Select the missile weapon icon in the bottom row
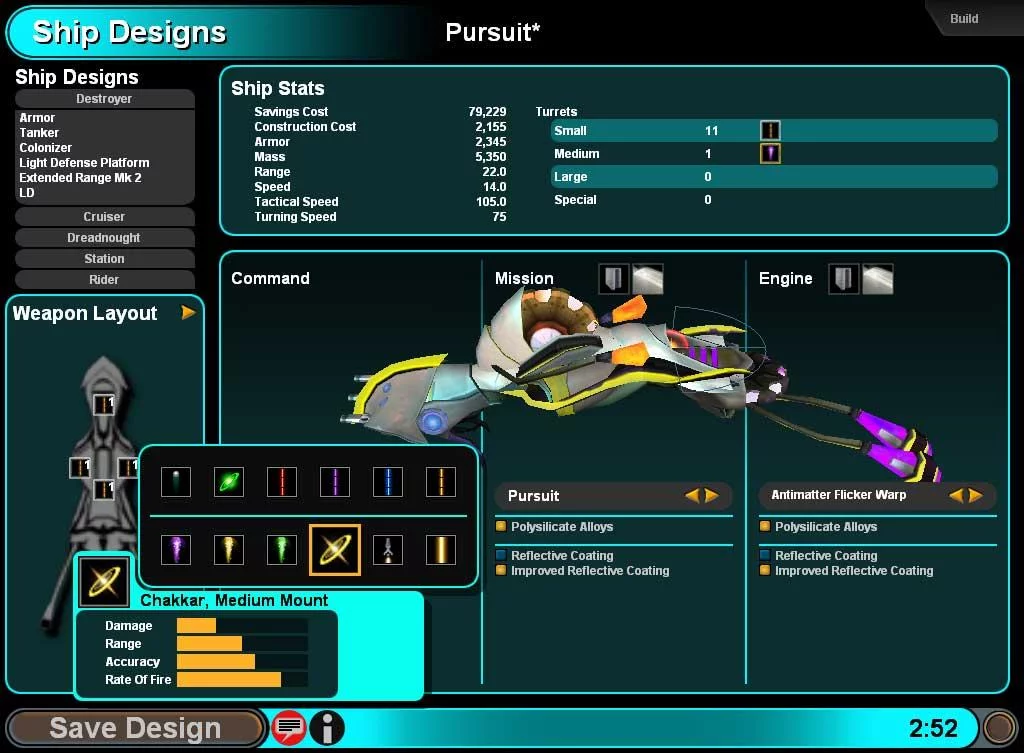 click(x=387, y=549)
